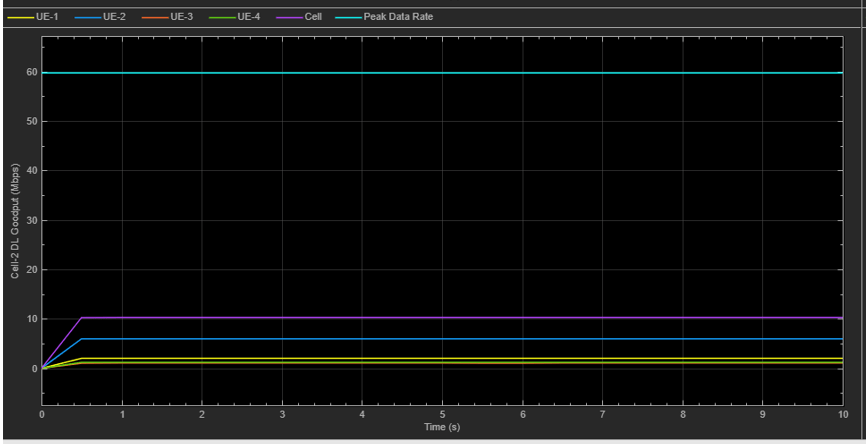Click the 60 y-axis tick value

pyautogui.click(x=33, y=72)
